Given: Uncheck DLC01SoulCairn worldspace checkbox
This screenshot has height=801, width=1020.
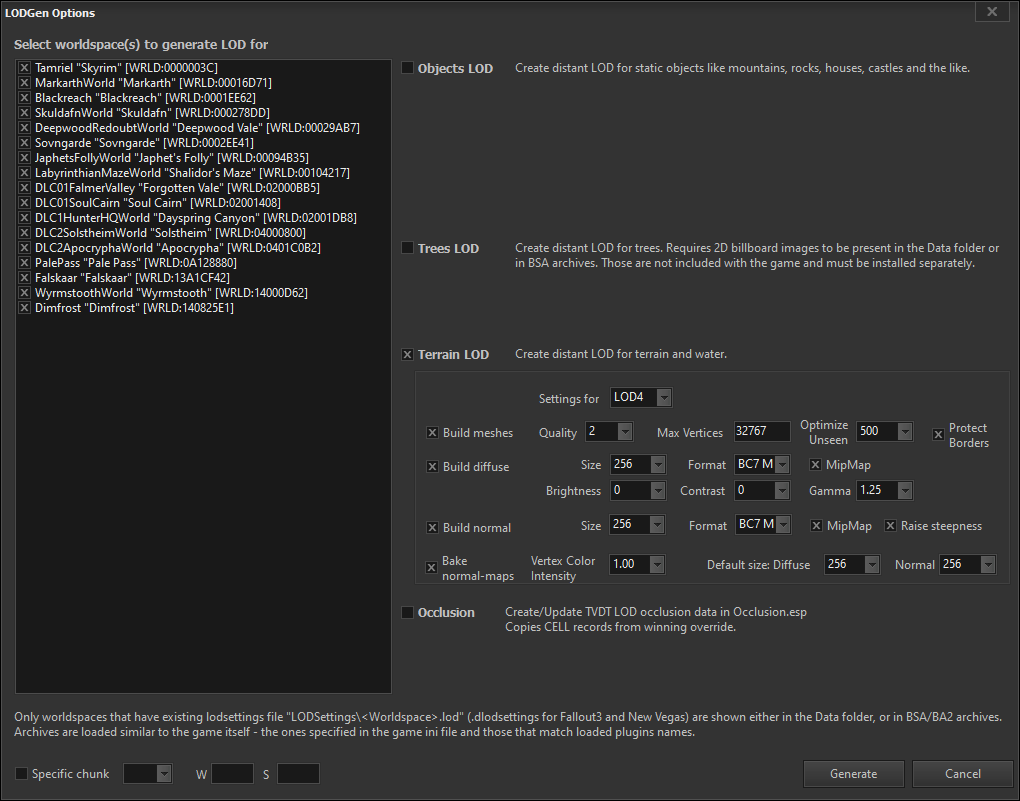Looking at the screenshot, I should (x=24, y=202).
